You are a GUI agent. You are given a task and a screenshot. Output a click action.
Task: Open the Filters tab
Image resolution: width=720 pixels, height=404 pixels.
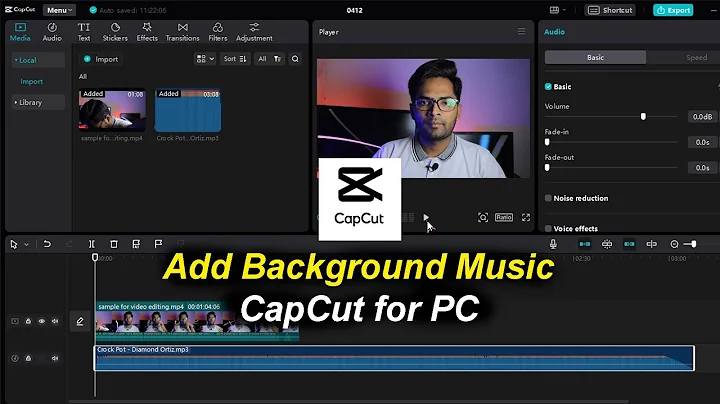(x=218, y=32)
